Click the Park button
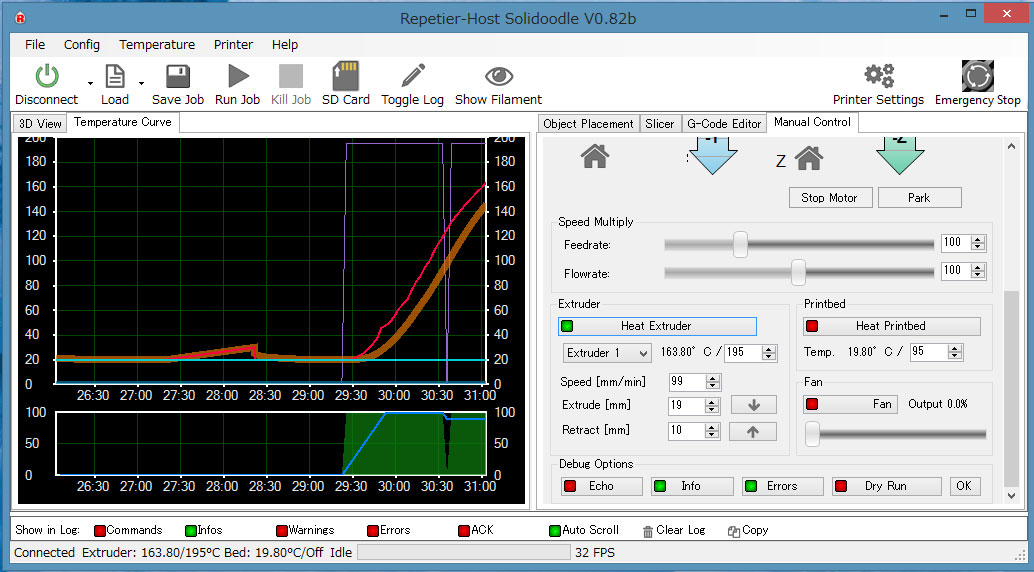This screenshot has width=1034, height=572. [x=919, y=198]
